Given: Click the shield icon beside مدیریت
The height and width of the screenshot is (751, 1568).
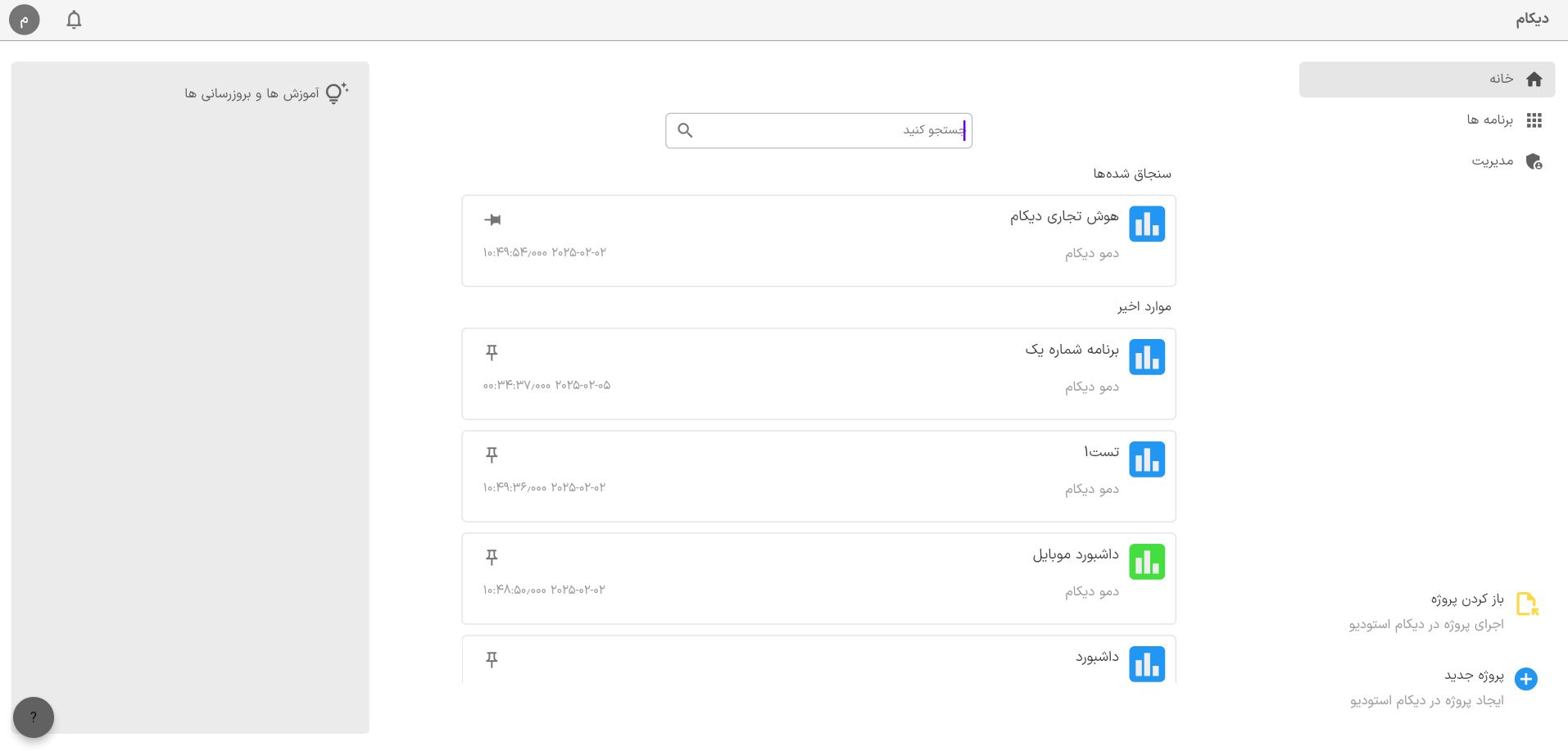Looking at the screenshot, I should [x=1534, y=161].
